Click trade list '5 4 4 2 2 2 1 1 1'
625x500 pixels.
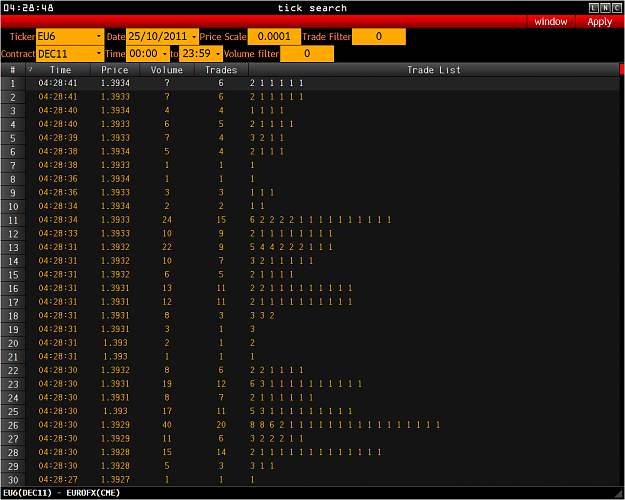(x=291, y=247)
